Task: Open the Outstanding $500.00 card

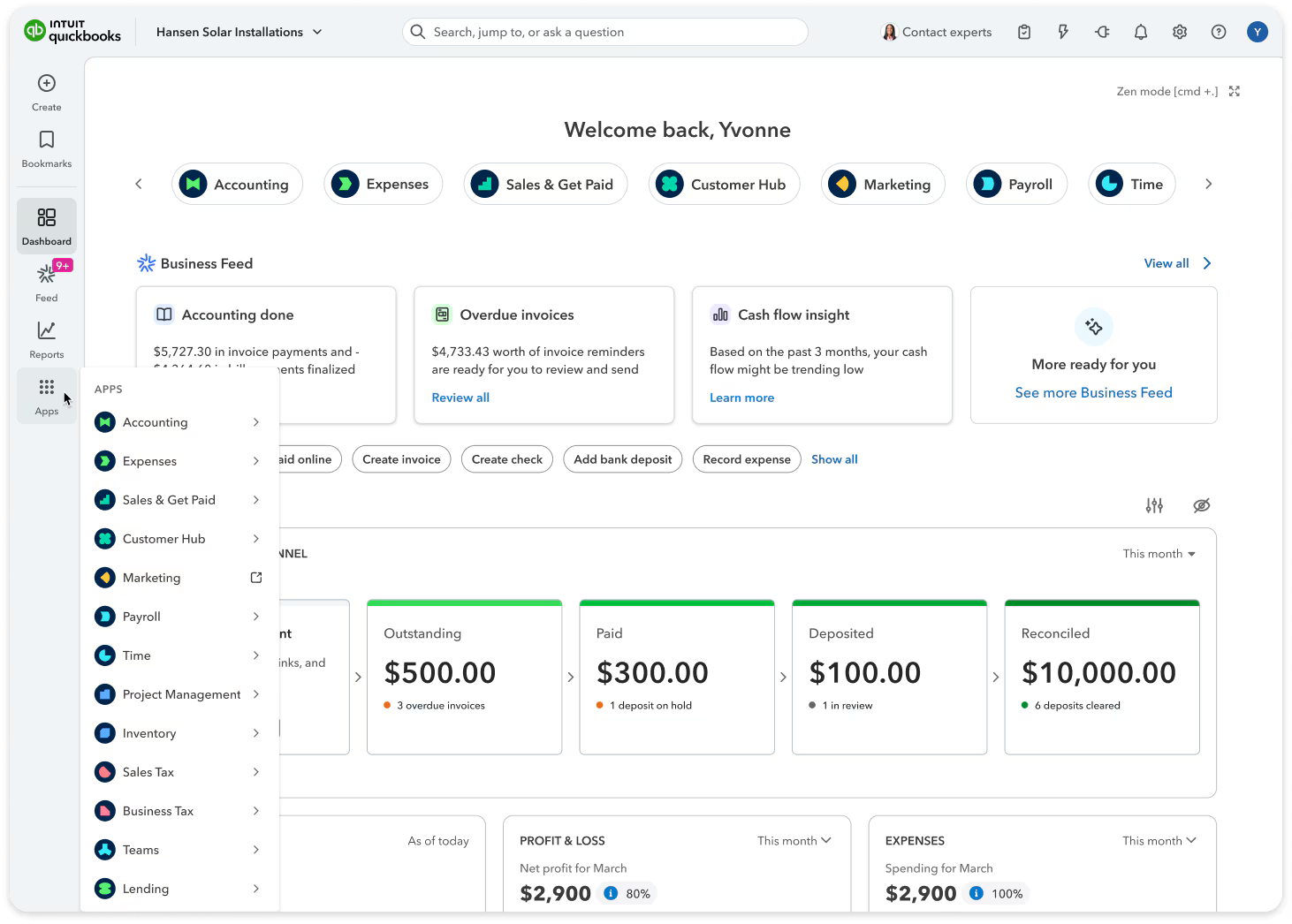Action: click(x=464, y=677)
